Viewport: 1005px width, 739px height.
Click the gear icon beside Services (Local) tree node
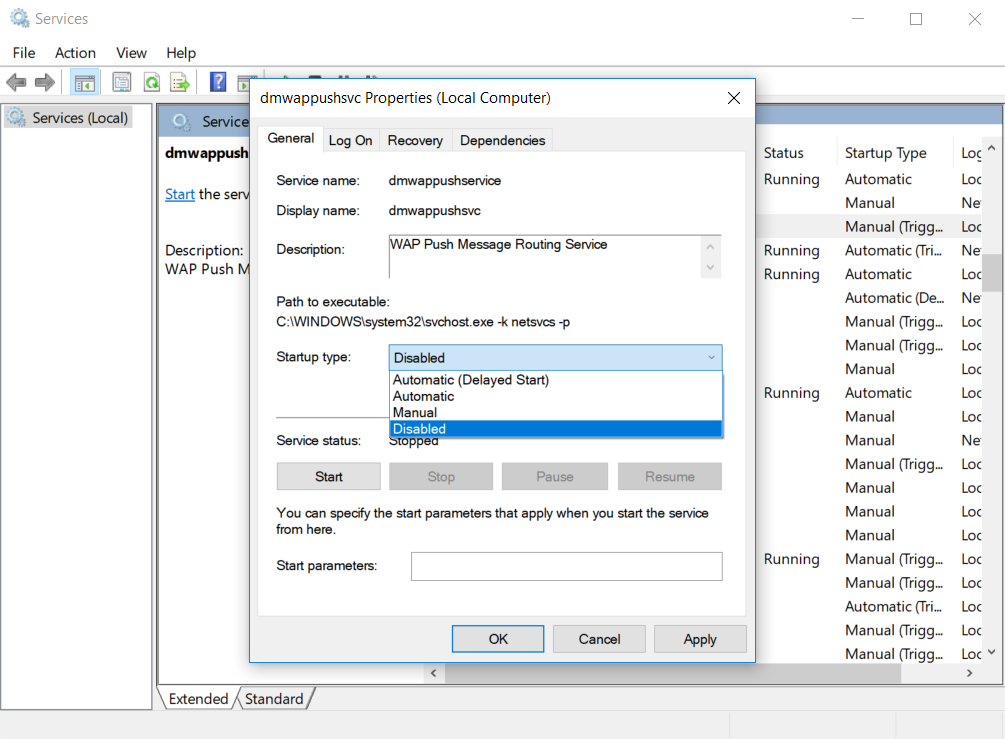point(17,117)
